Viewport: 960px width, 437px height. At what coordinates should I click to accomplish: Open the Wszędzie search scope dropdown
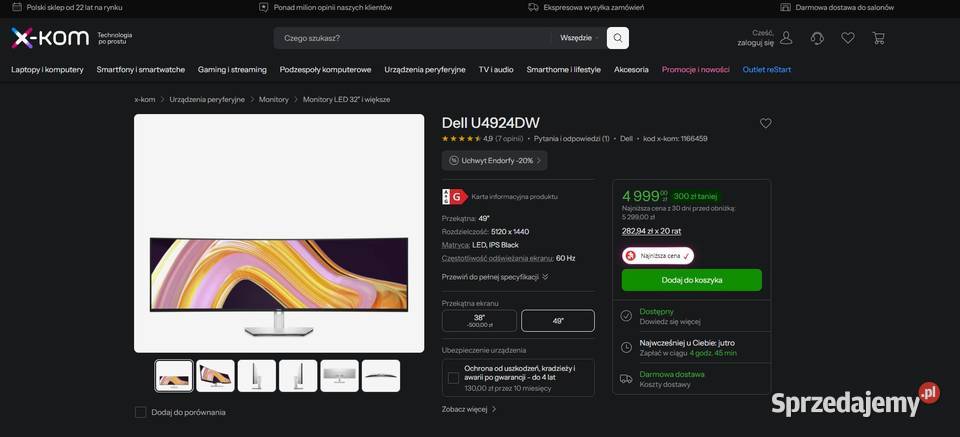click(x=579, y=38)
